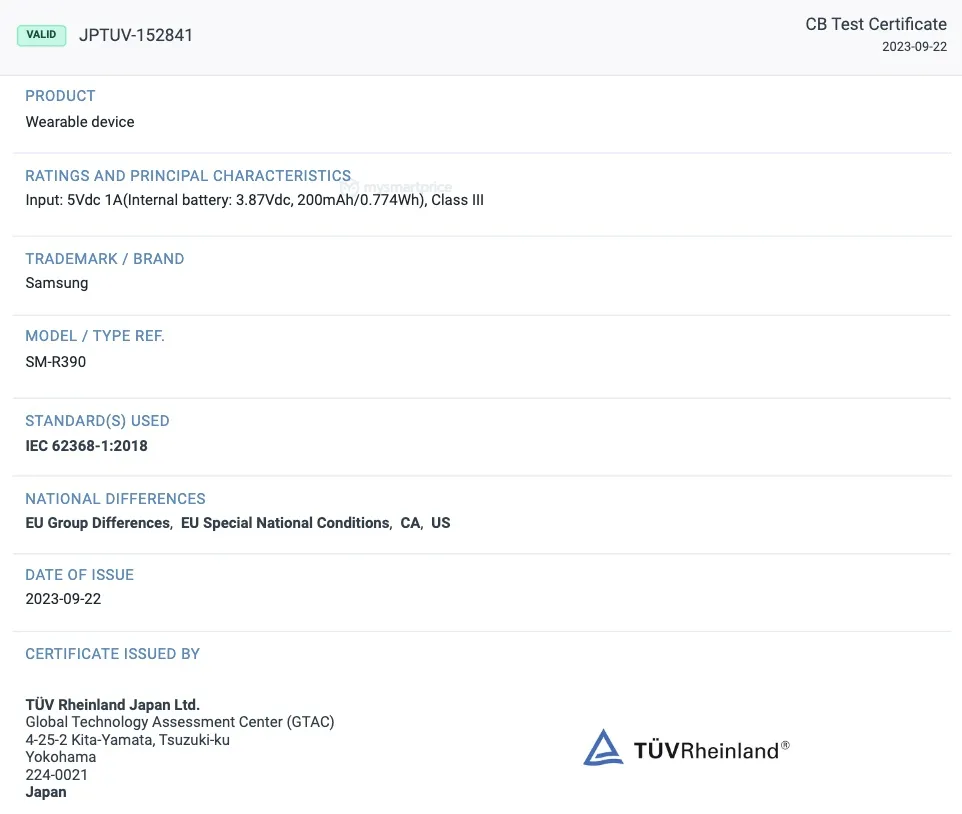This screenshot has width=962, height=814.
Task: Click the Ratings and Principal Characteristics heading
Action: [188, 176]
